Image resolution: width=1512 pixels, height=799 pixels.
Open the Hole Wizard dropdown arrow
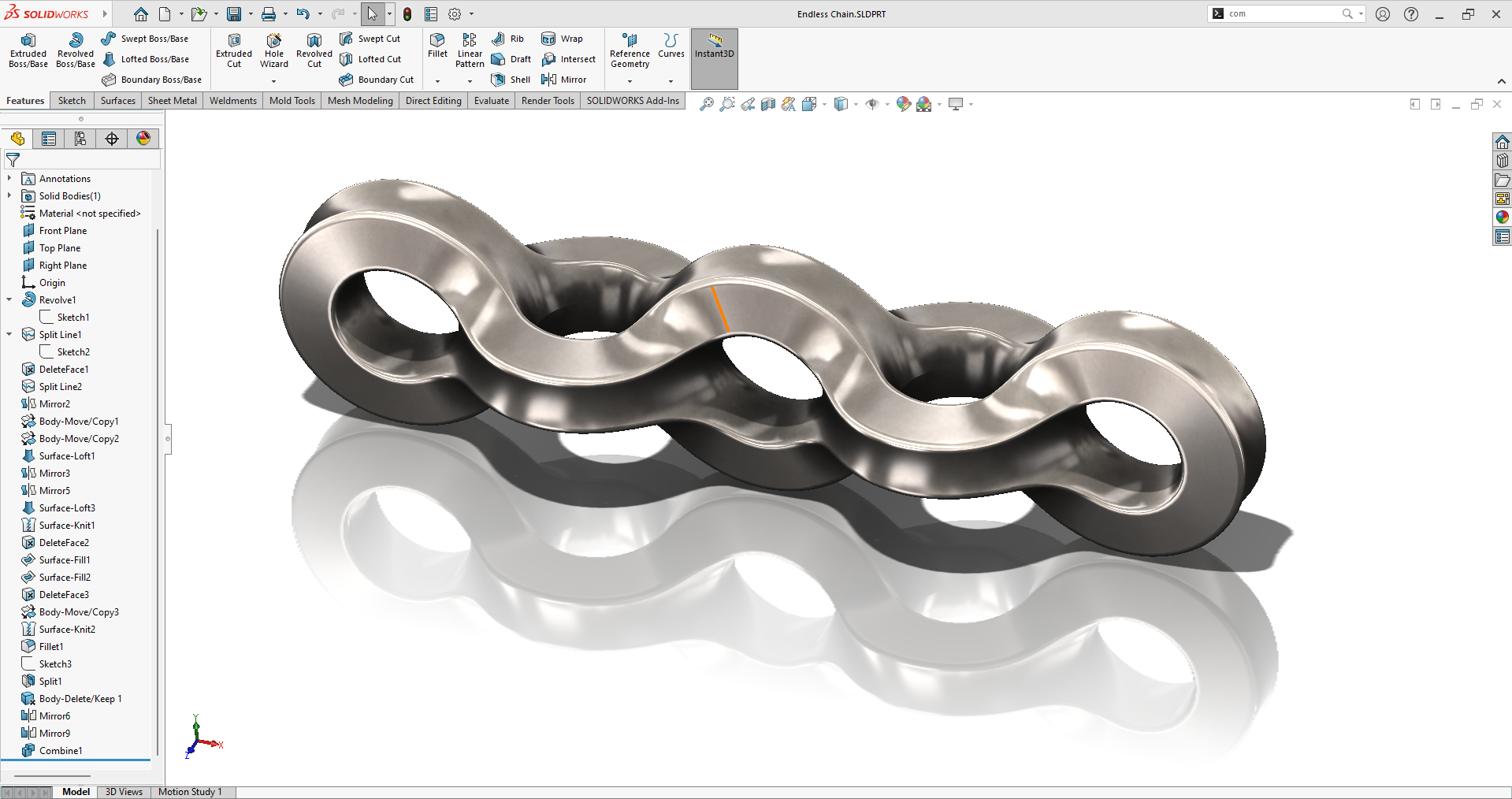[x=274, y=81]
